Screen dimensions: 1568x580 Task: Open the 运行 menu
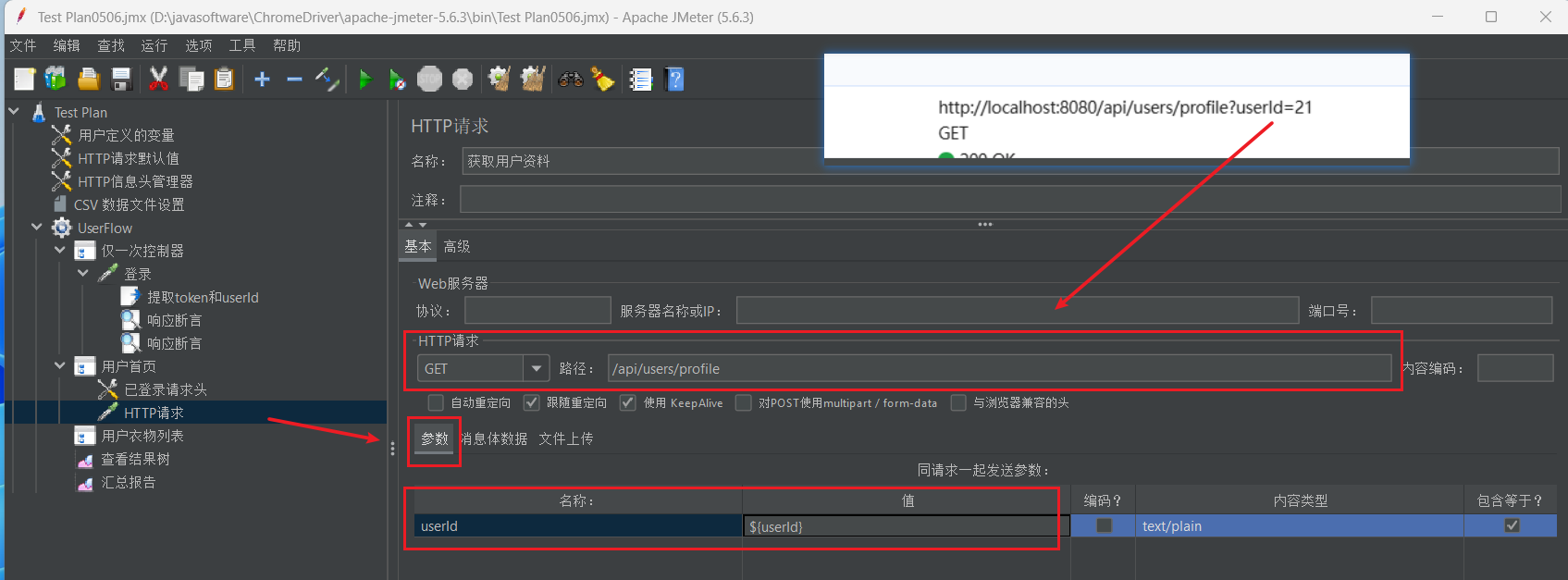[x=154, y=45]
